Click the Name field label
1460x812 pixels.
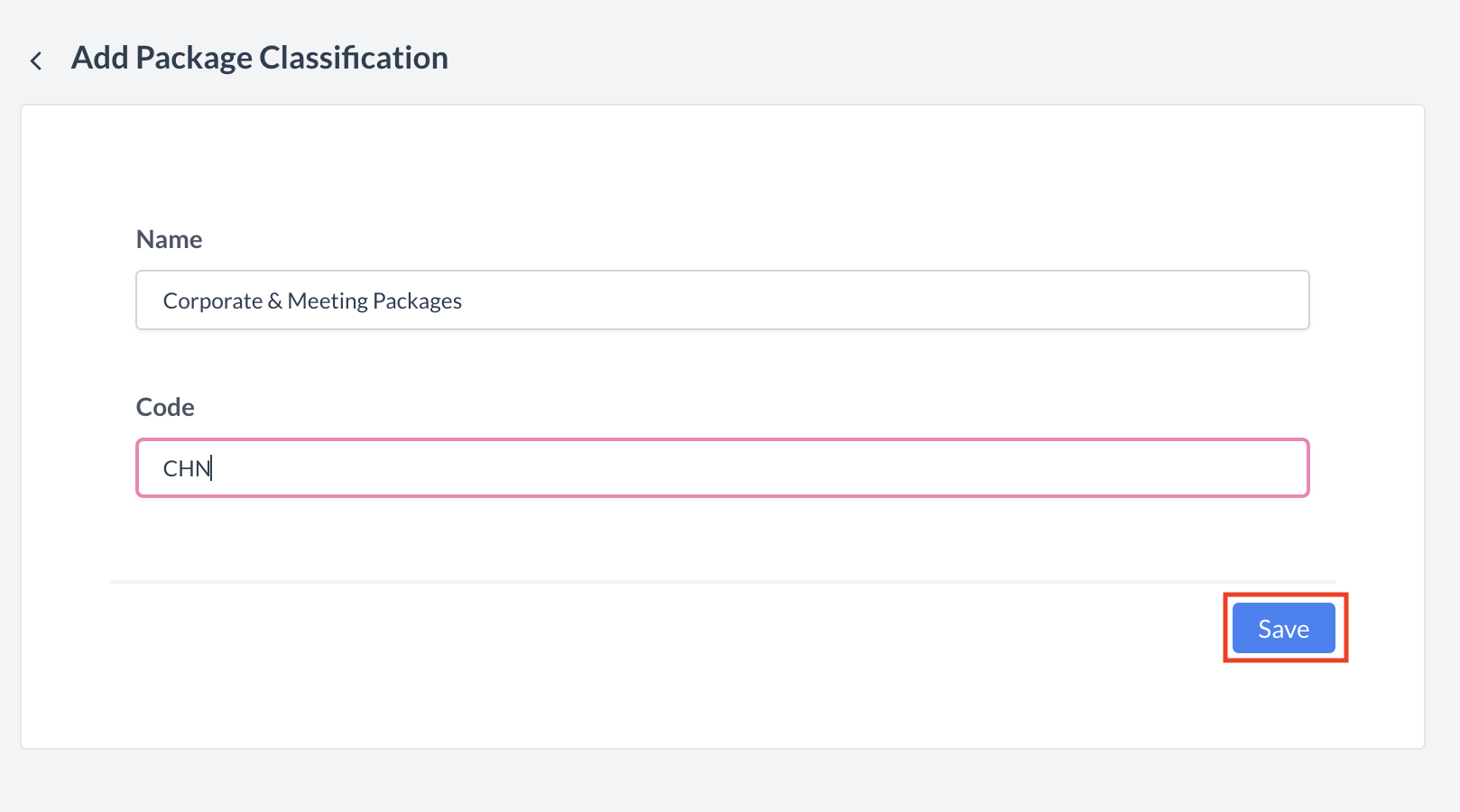[169, 239]
